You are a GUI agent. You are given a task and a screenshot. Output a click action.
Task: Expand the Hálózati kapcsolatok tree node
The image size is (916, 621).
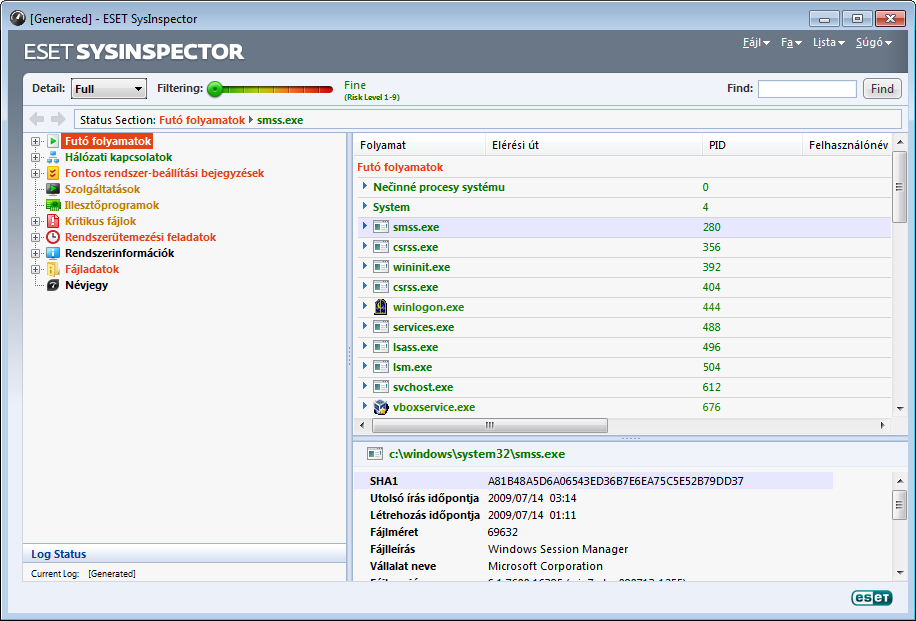coord(36,157)
